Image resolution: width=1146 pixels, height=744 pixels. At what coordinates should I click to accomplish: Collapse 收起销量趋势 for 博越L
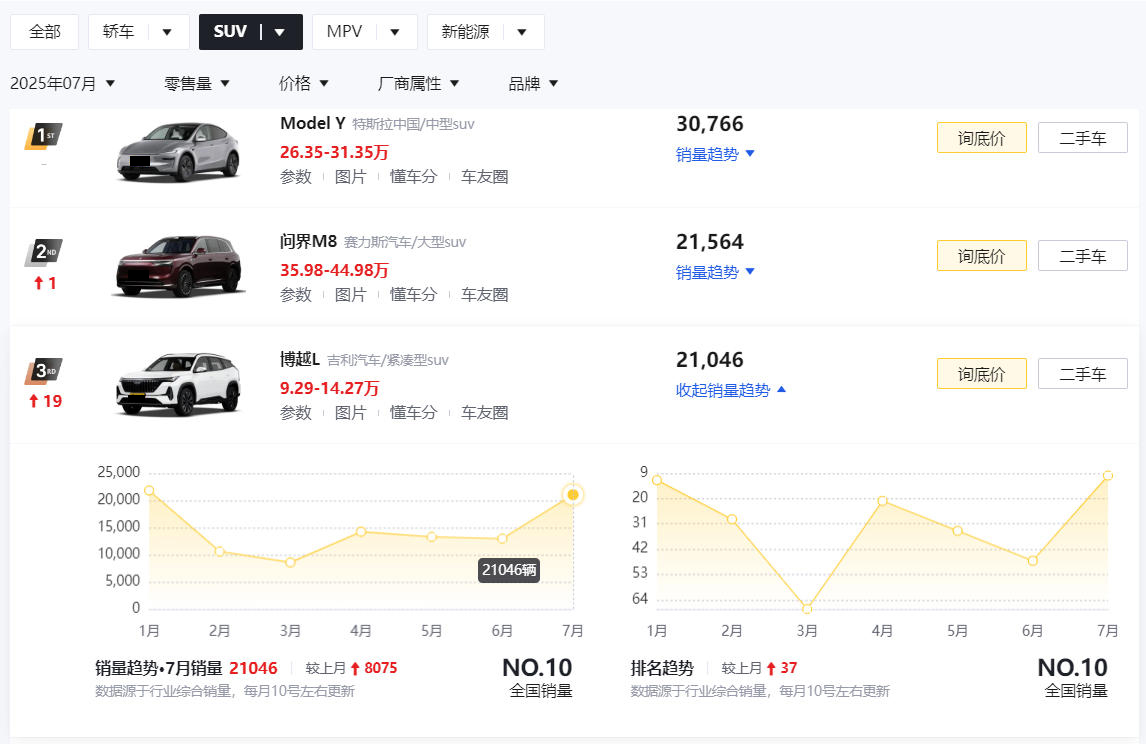point(731,390)
